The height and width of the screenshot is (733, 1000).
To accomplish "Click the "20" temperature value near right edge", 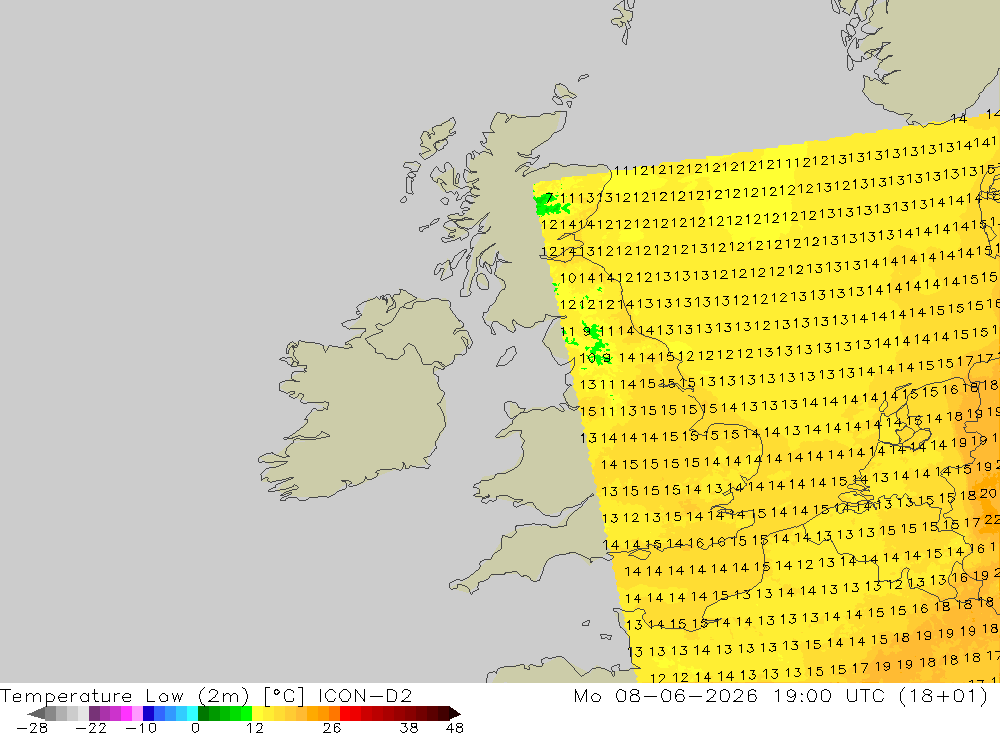I will pos(988,493).
